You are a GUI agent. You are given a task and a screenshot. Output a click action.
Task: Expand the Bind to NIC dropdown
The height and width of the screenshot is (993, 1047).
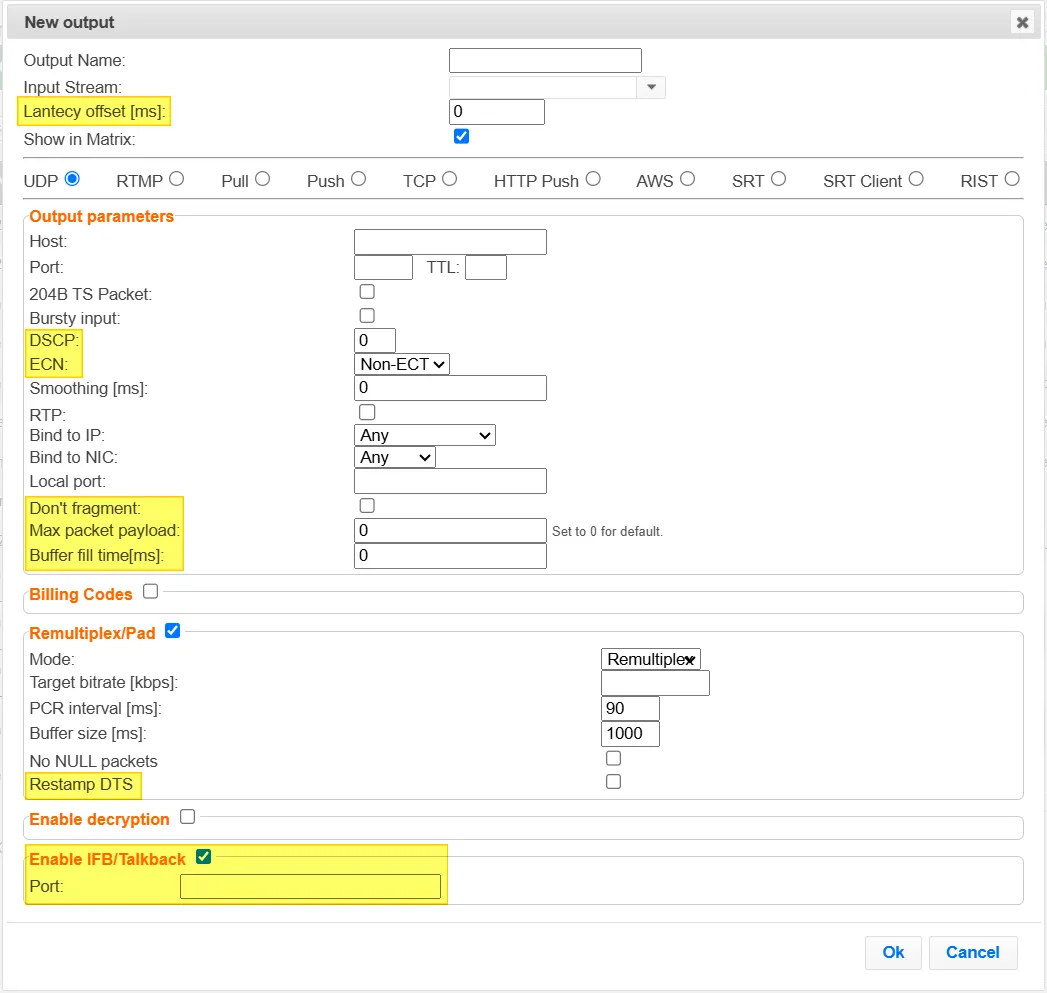[x=395, y=457]
